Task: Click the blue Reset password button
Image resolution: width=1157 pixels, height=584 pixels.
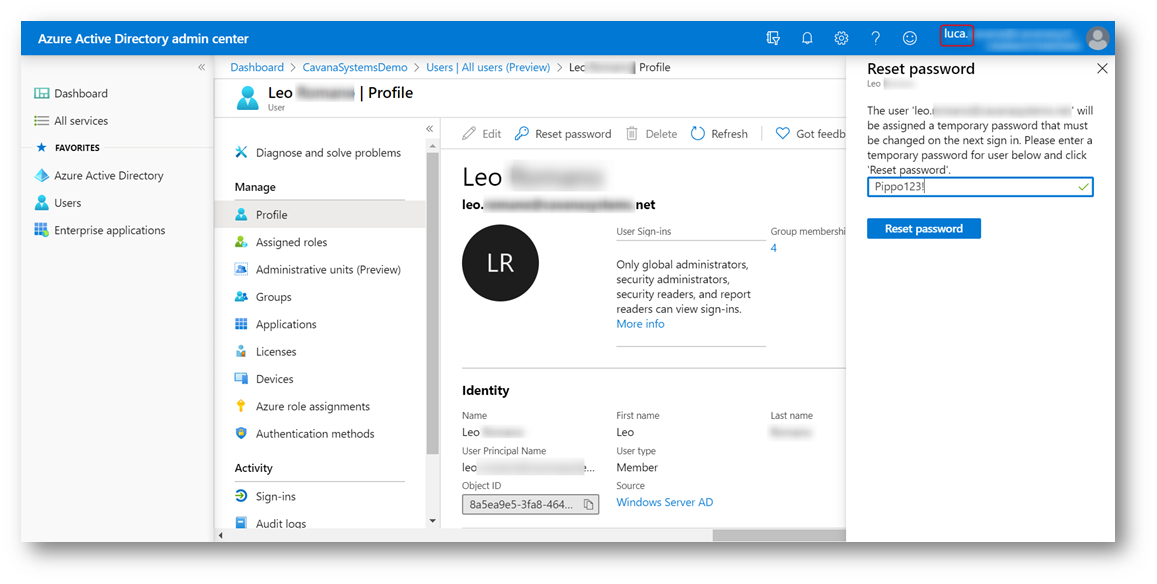Action: tap(924, 229)
